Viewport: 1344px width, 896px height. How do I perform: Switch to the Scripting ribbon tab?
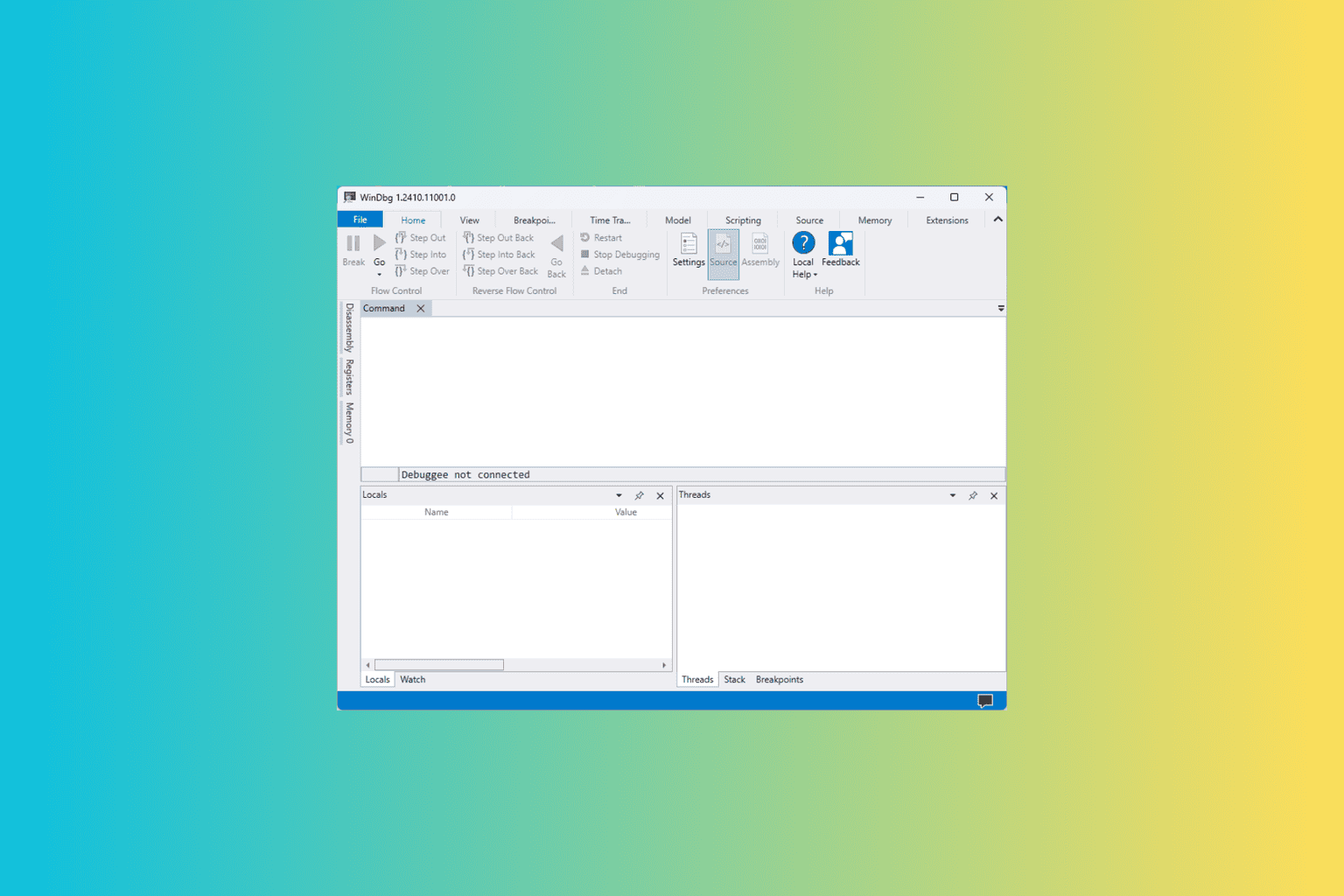[x=743, y=220]
